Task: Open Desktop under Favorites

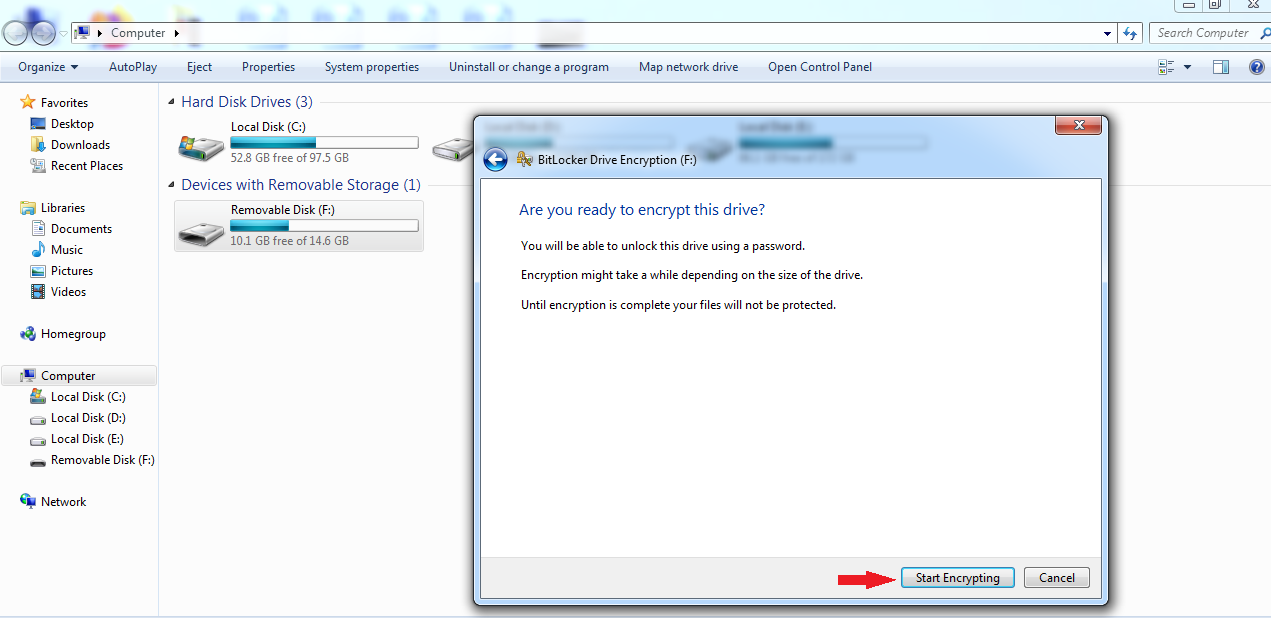Action: [x=72, y=124]
